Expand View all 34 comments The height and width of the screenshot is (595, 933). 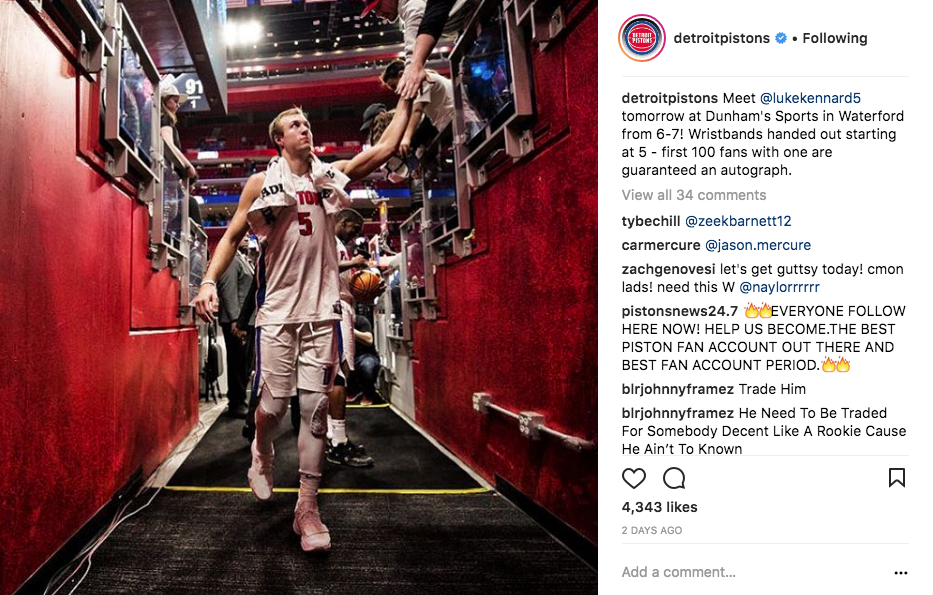coord(694,195)
